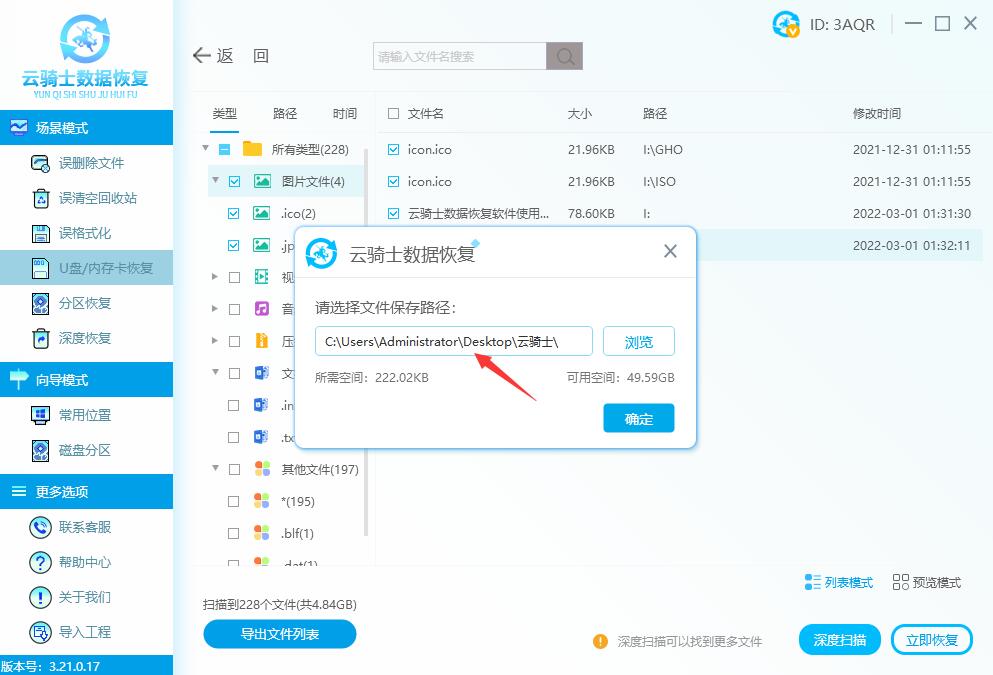Viewport: 993px width, 675px height.
Task: Click the file save path input field
Action: [x=453, y=341]
